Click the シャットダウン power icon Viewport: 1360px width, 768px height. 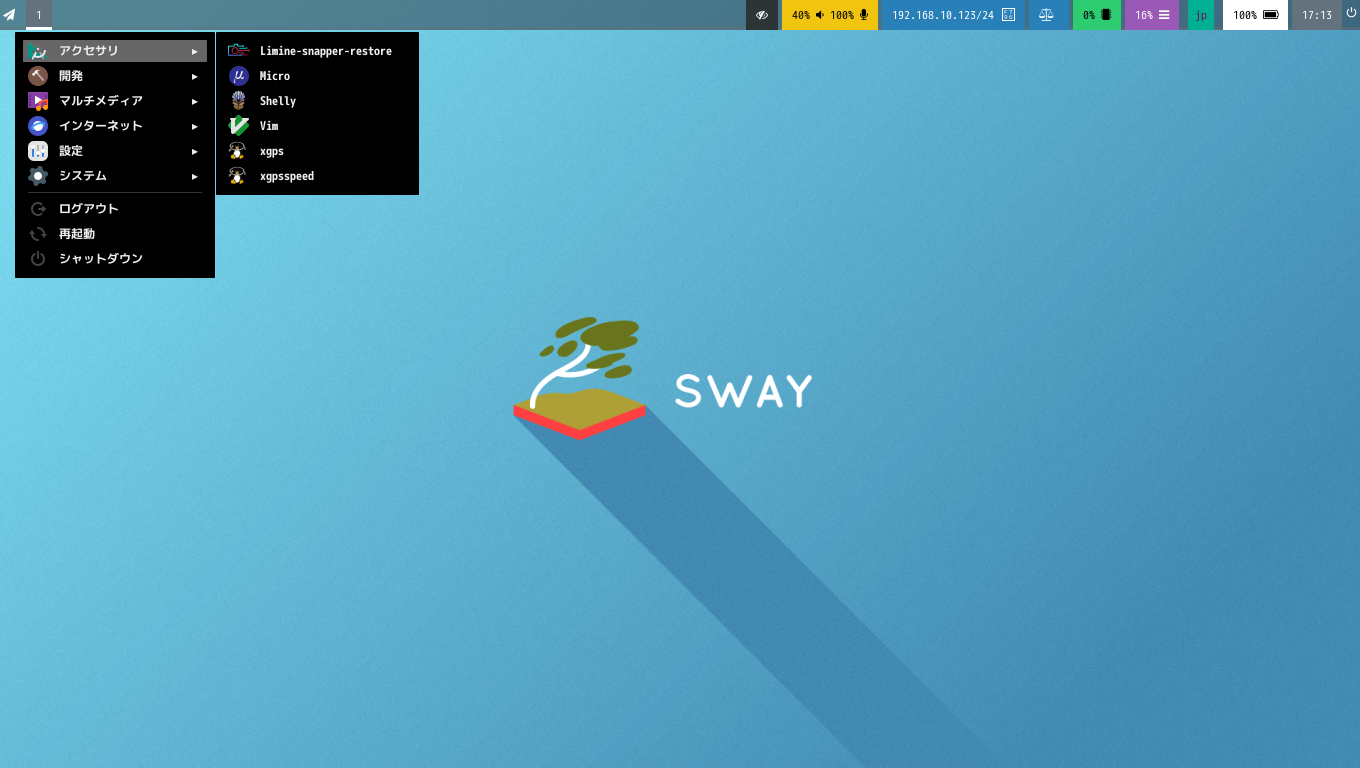point(38,259)
